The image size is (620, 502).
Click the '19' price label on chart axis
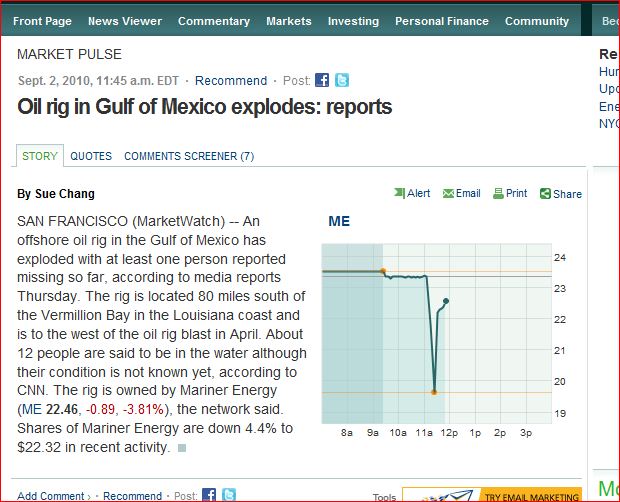point(560,413)
